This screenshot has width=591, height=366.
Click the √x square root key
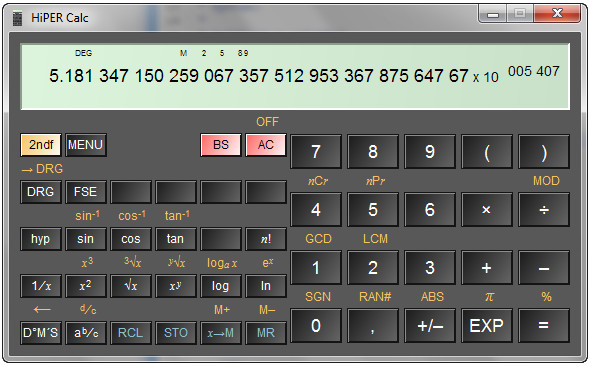(131, 286)
